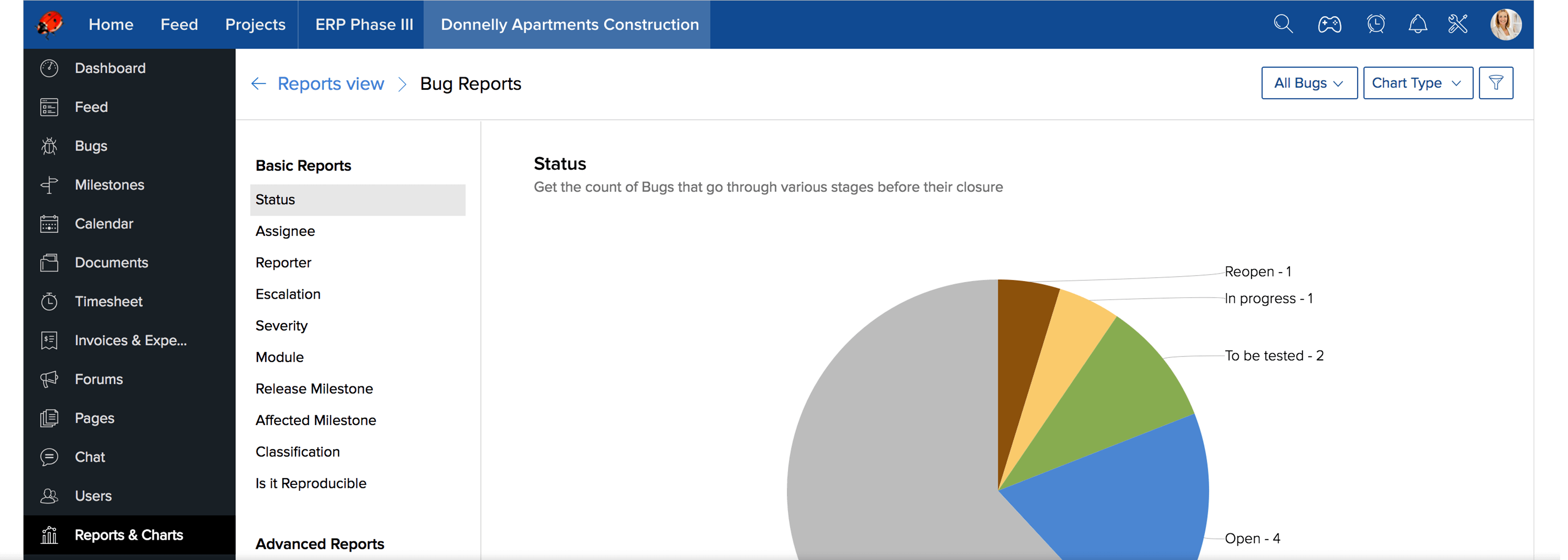This screenshot has width=1568, height=560.
Task: Open the Forums label in sidebar
Action: 98,380
